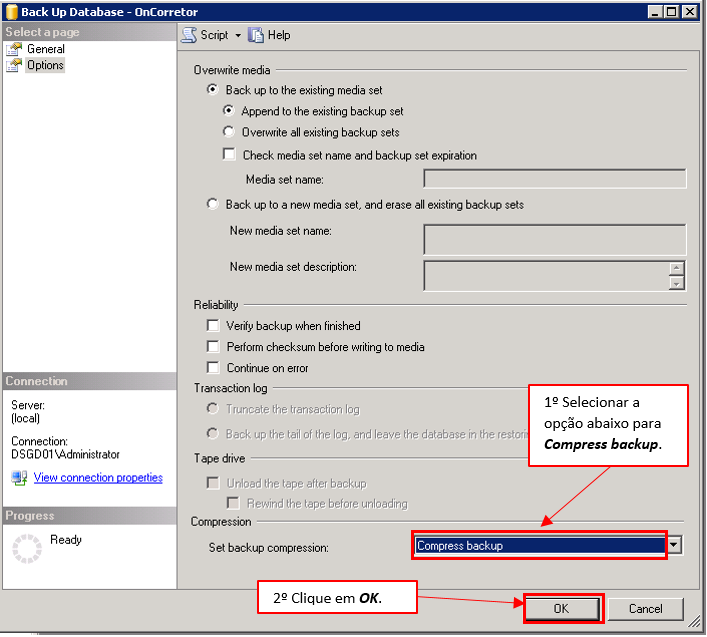Viewport: 707px width, 637px height.
Task: Minimize the Back Up Database window
Action: coord(655,11)
